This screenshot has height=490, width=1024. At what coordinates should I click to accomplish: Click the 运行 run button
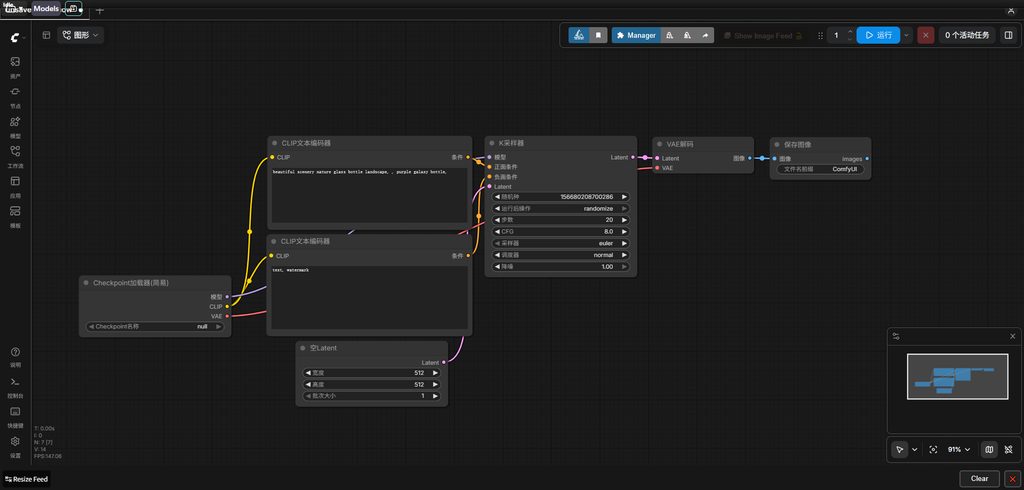[x=878, y=35]
